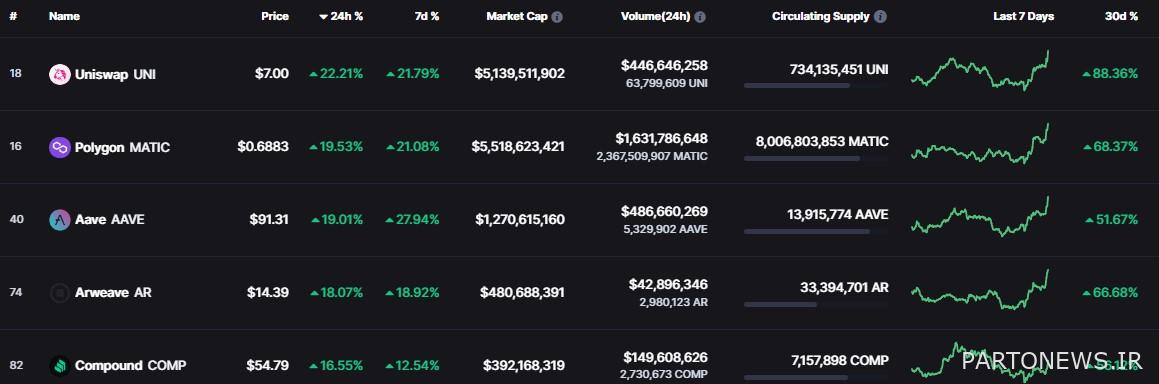Click the Uniswap coin logo icon
The height and width of the screenshot is (384, 1159).
[59, 74]
